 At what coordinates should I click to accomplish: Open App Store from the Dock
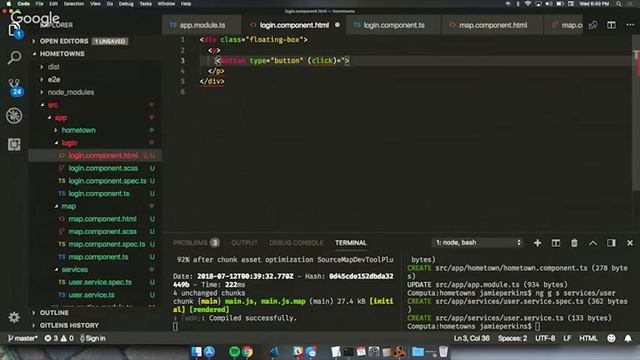point(209,352)
